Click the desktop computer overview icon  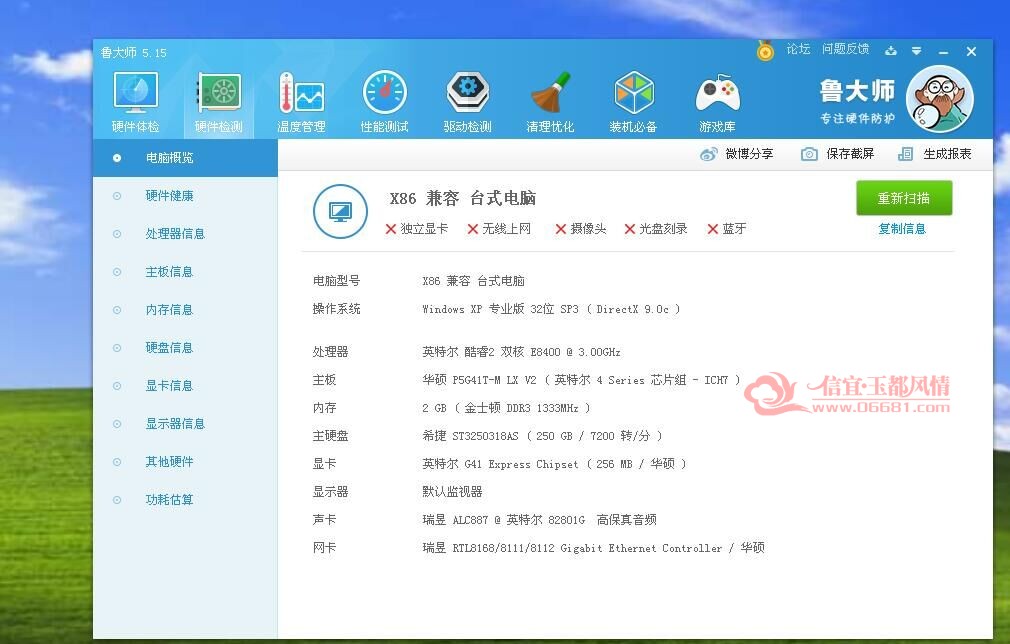(x=340, y=211)
